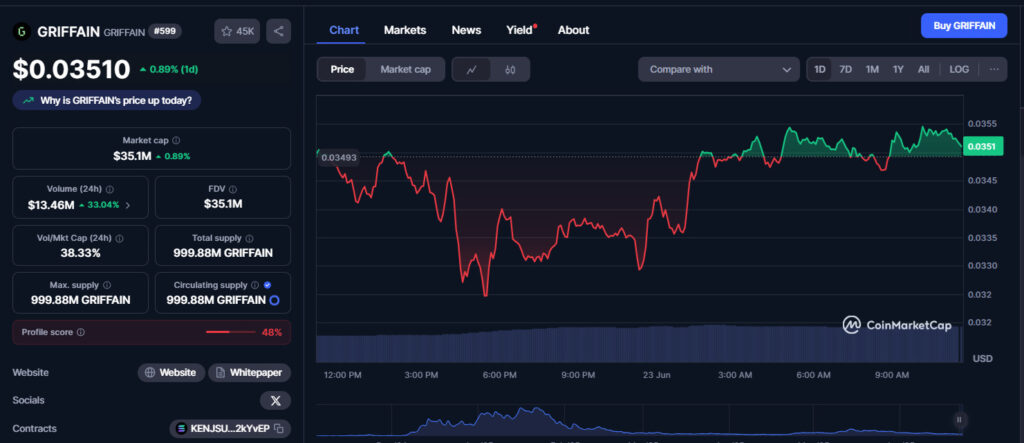Click the KENJSU...2kYvEP contract chip
This screenshot has height=443, width=1024.
point(230,429)
